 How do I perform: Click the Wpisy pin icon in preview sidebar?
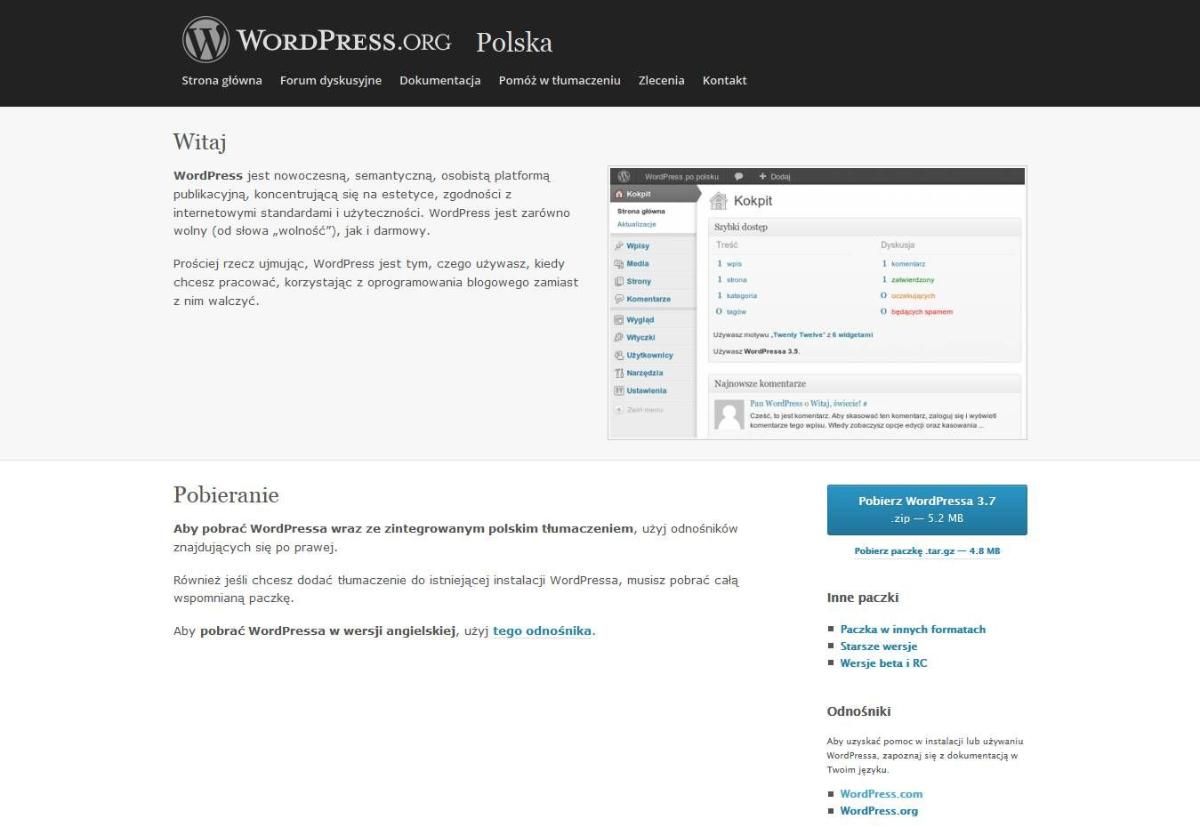pos(619,246)
